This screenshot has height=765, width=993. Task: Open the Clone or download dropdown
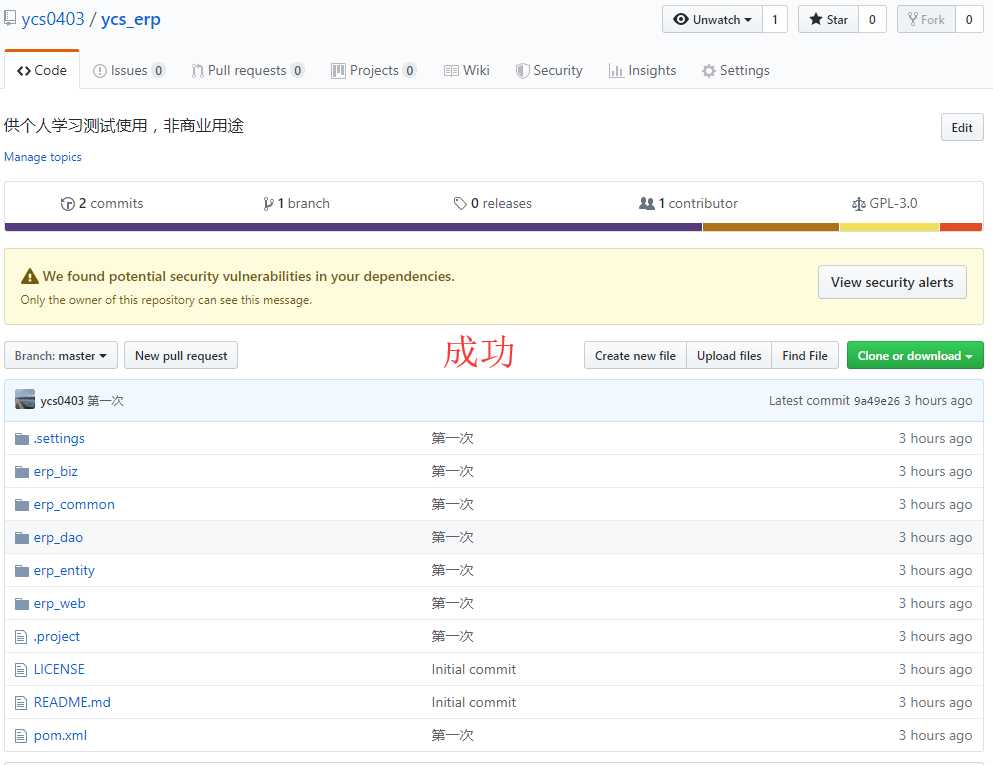pos(915,355)
